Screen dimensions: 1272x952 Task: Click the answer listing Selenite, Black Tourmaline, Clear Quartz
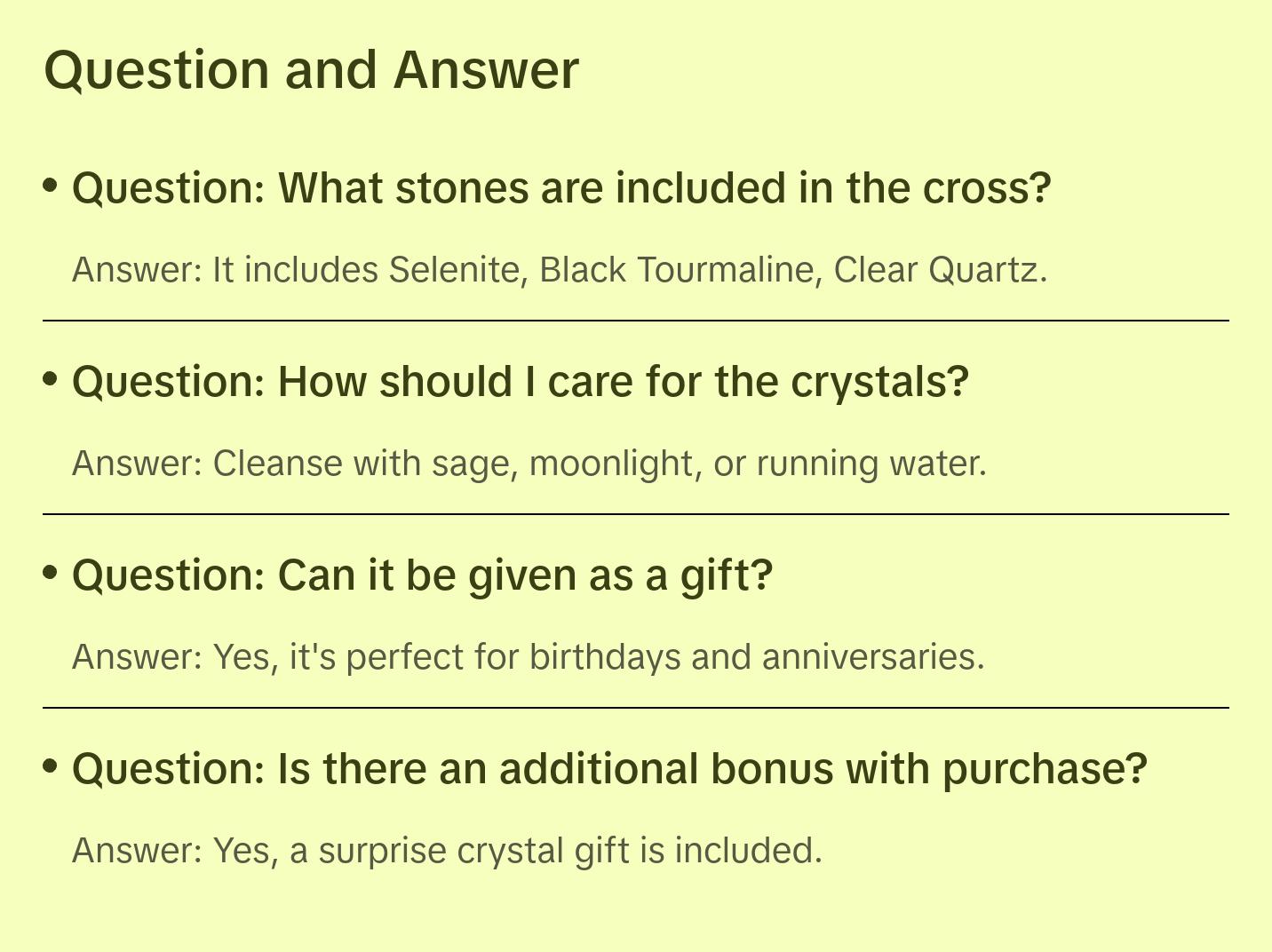(x=560, y=270)
